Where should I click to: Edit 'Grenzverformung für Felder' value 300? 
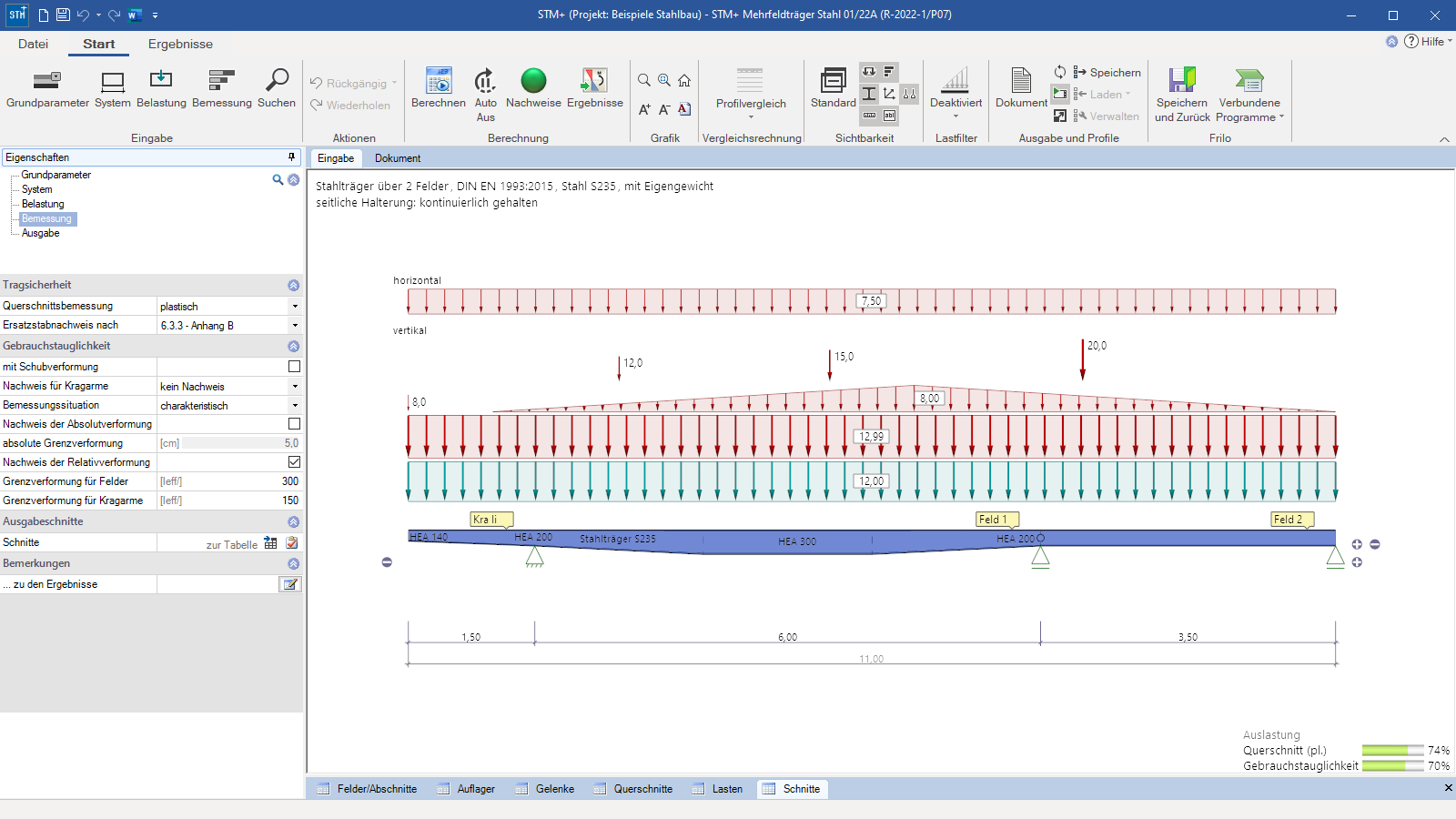tap(229, 481)
